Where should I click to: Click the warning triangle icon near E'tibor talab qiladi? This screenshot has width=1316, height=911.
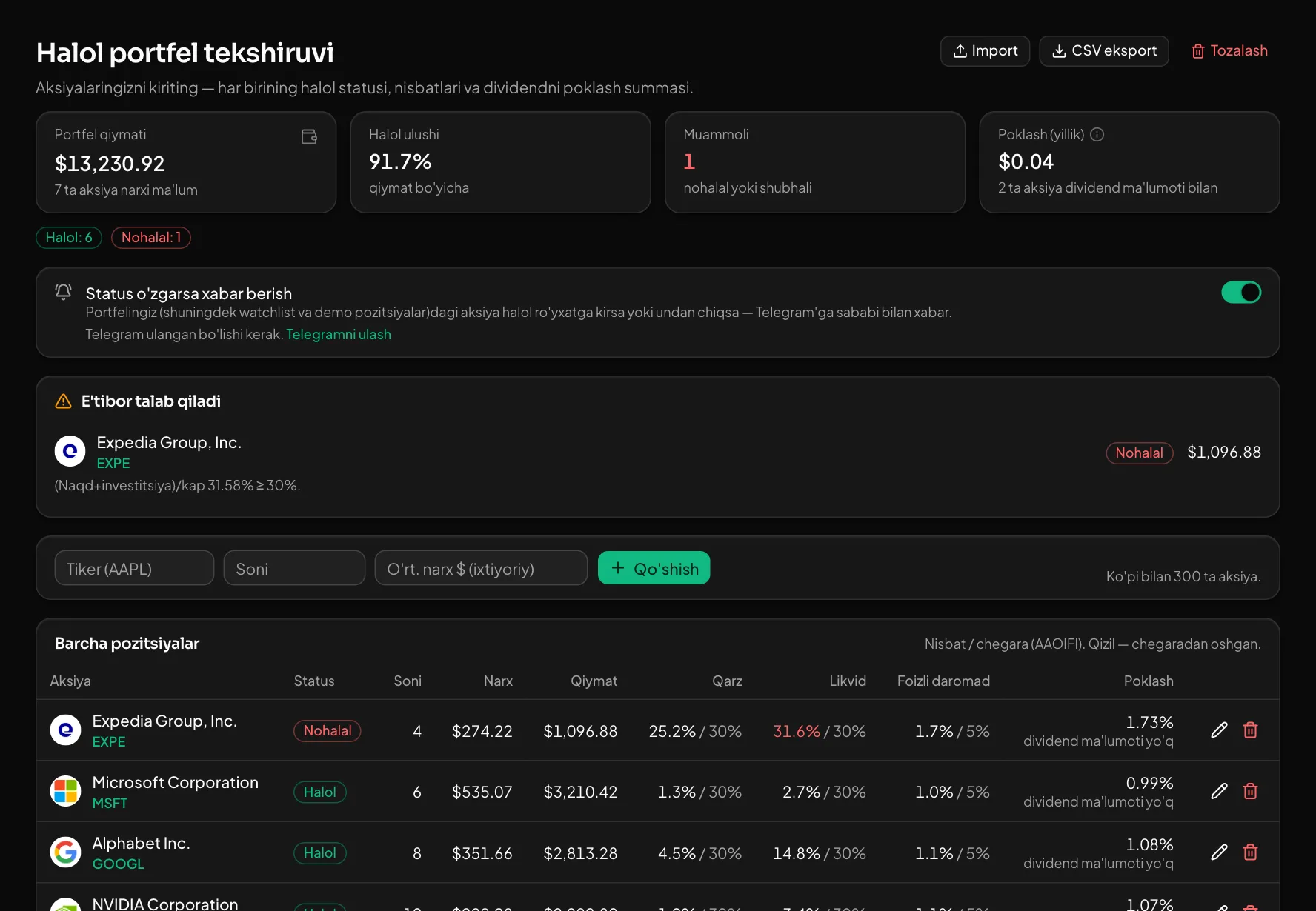64,401
